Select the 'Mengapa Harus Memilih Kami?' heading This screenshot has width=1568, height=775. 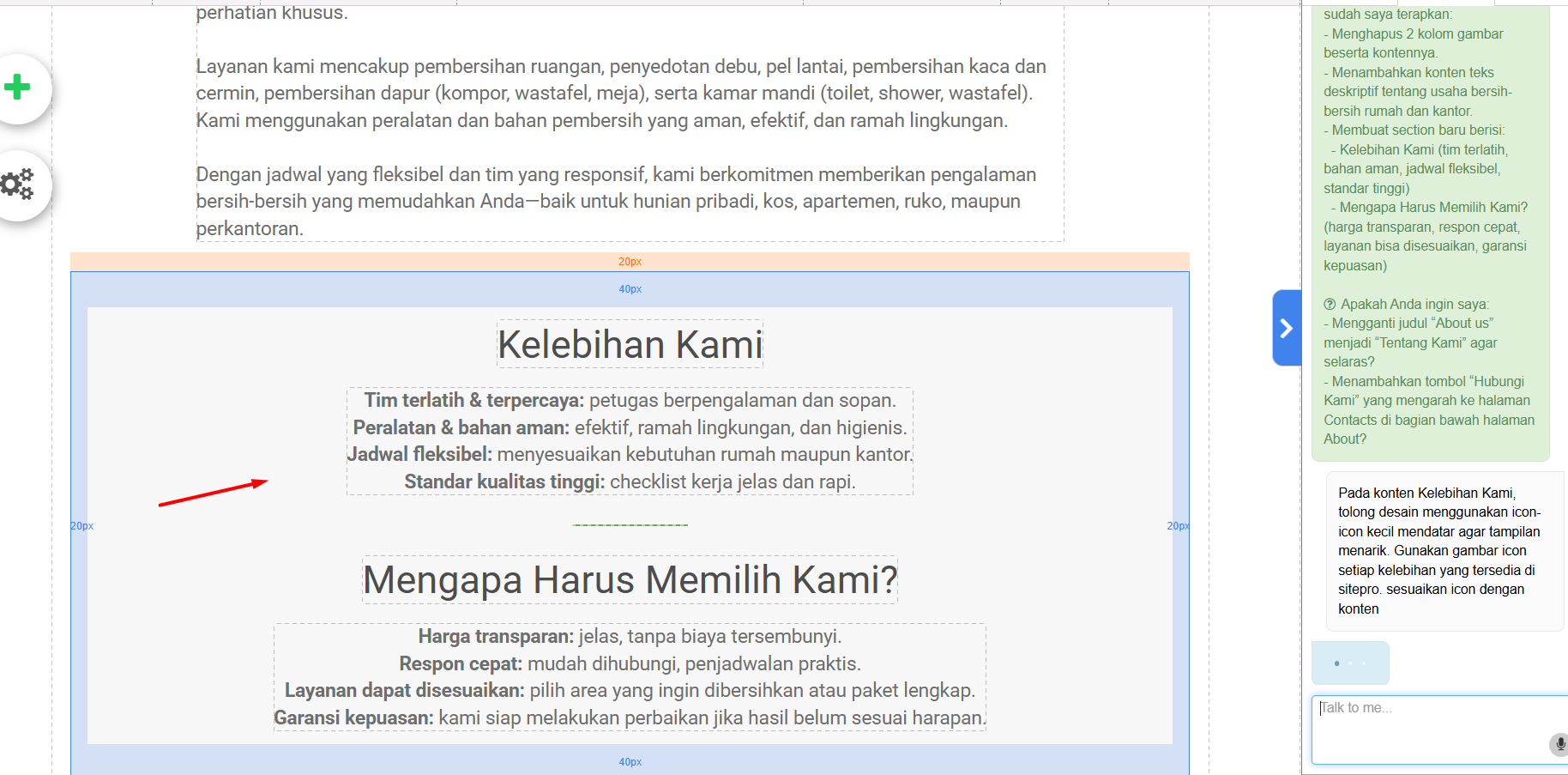click(x=630, y=580)
